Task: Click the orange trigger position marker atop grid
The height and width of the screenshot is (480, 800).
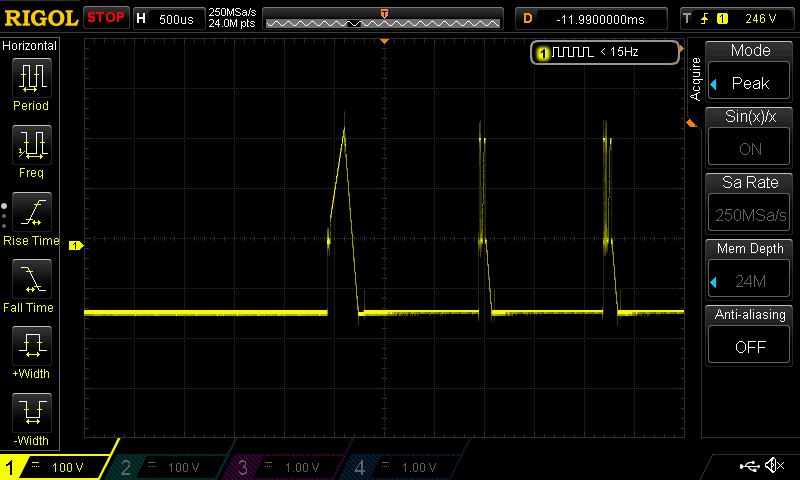Action: (385, 41)
